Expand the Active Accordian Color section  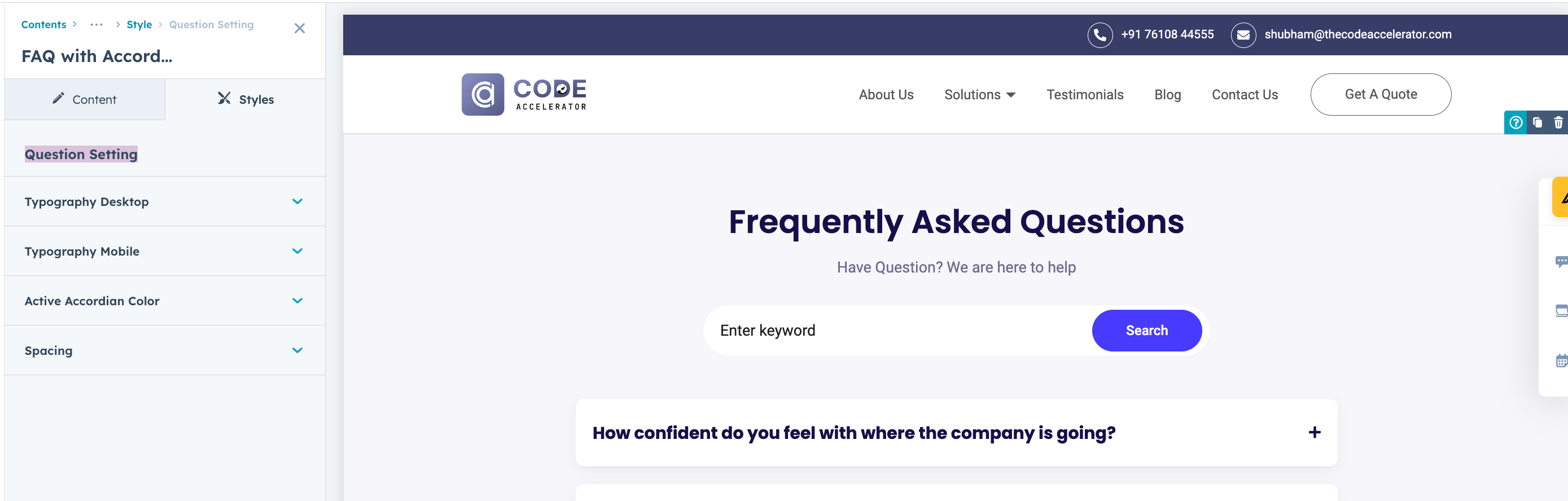coord(297,301)
